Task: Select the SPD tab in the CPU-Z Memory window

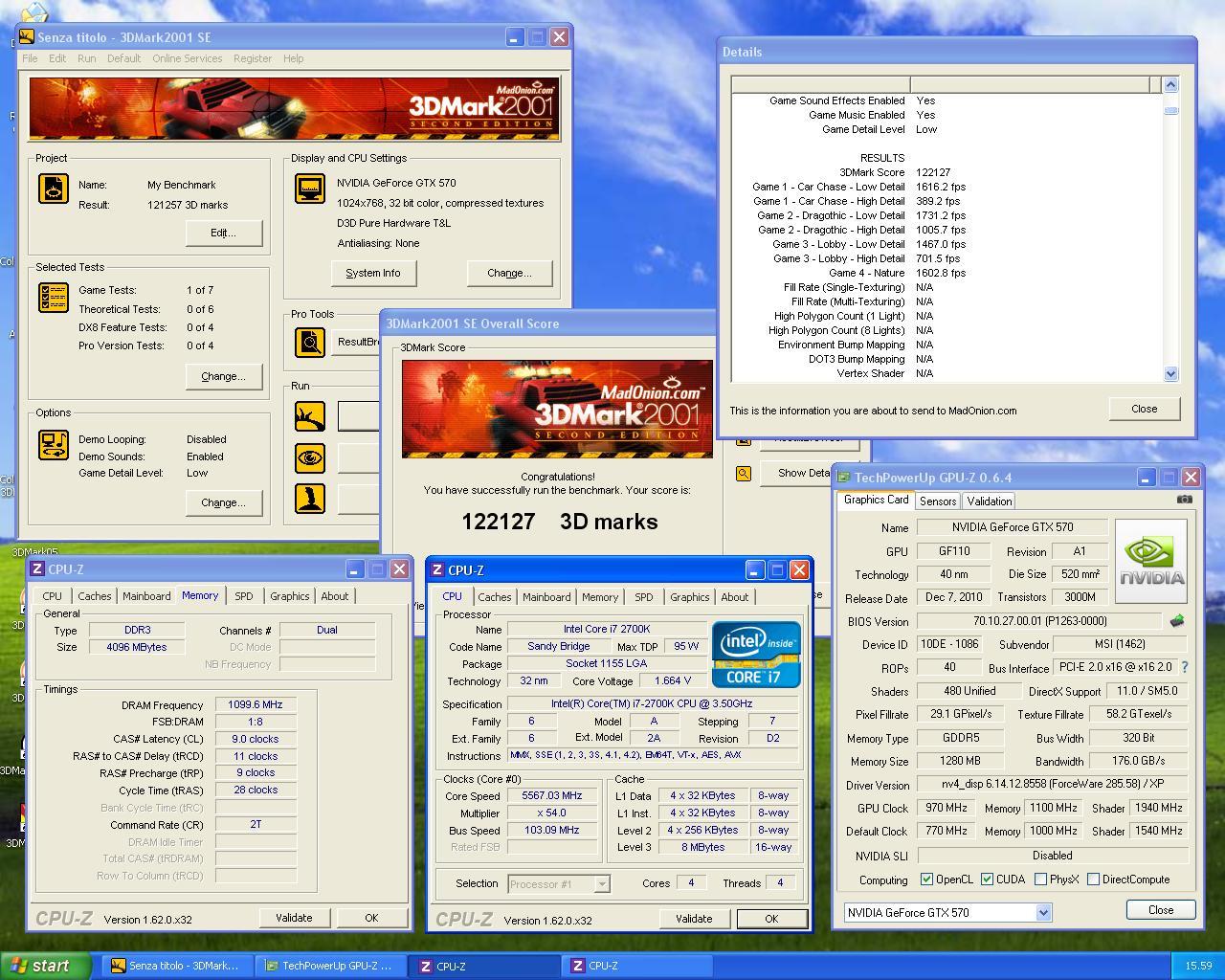Action: pos(244,595)
